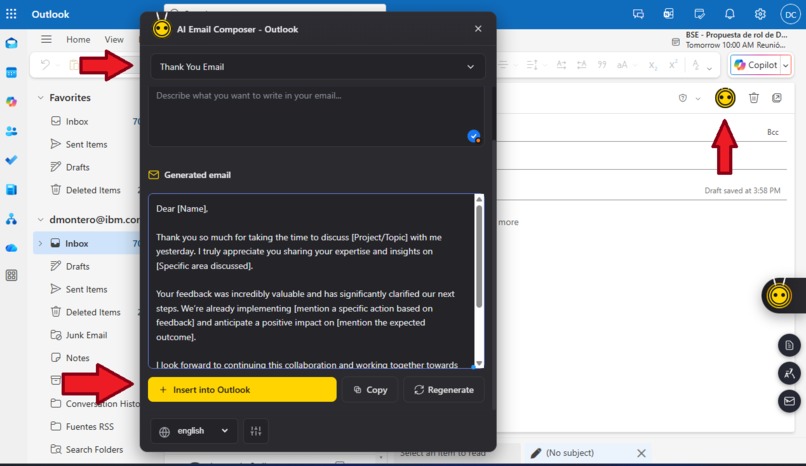
Task: Collapse the Favorites folder group
Action: click(x=41, y=97)
